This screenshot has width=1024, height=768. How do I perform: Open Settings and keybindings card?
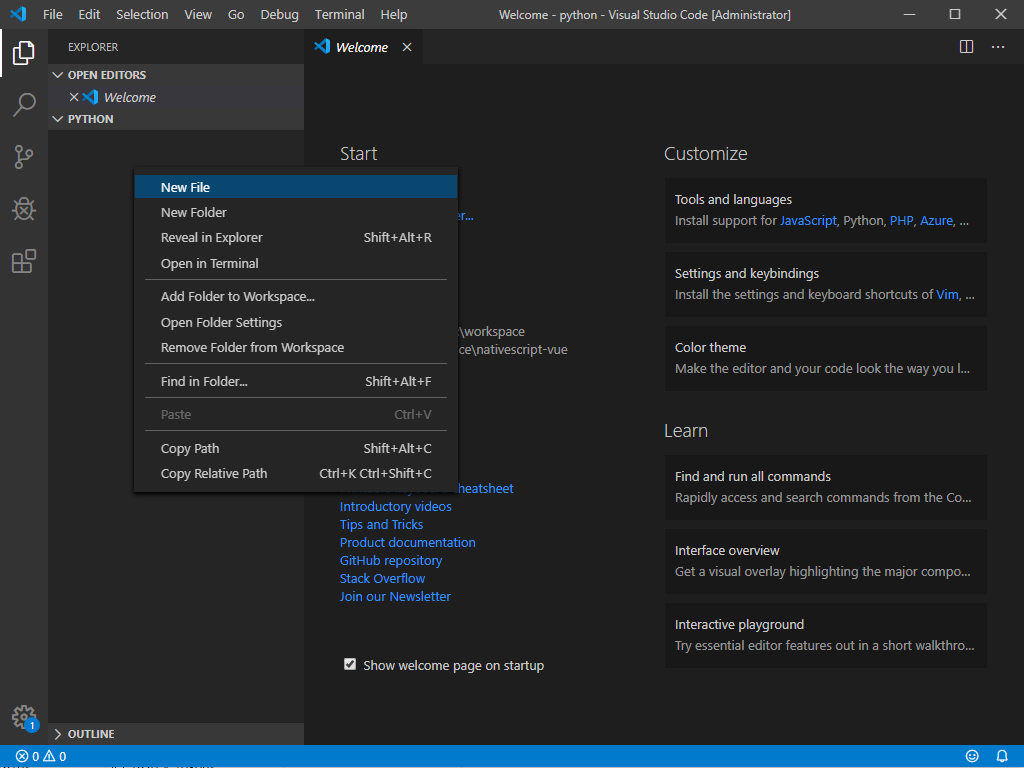[825, 285]
